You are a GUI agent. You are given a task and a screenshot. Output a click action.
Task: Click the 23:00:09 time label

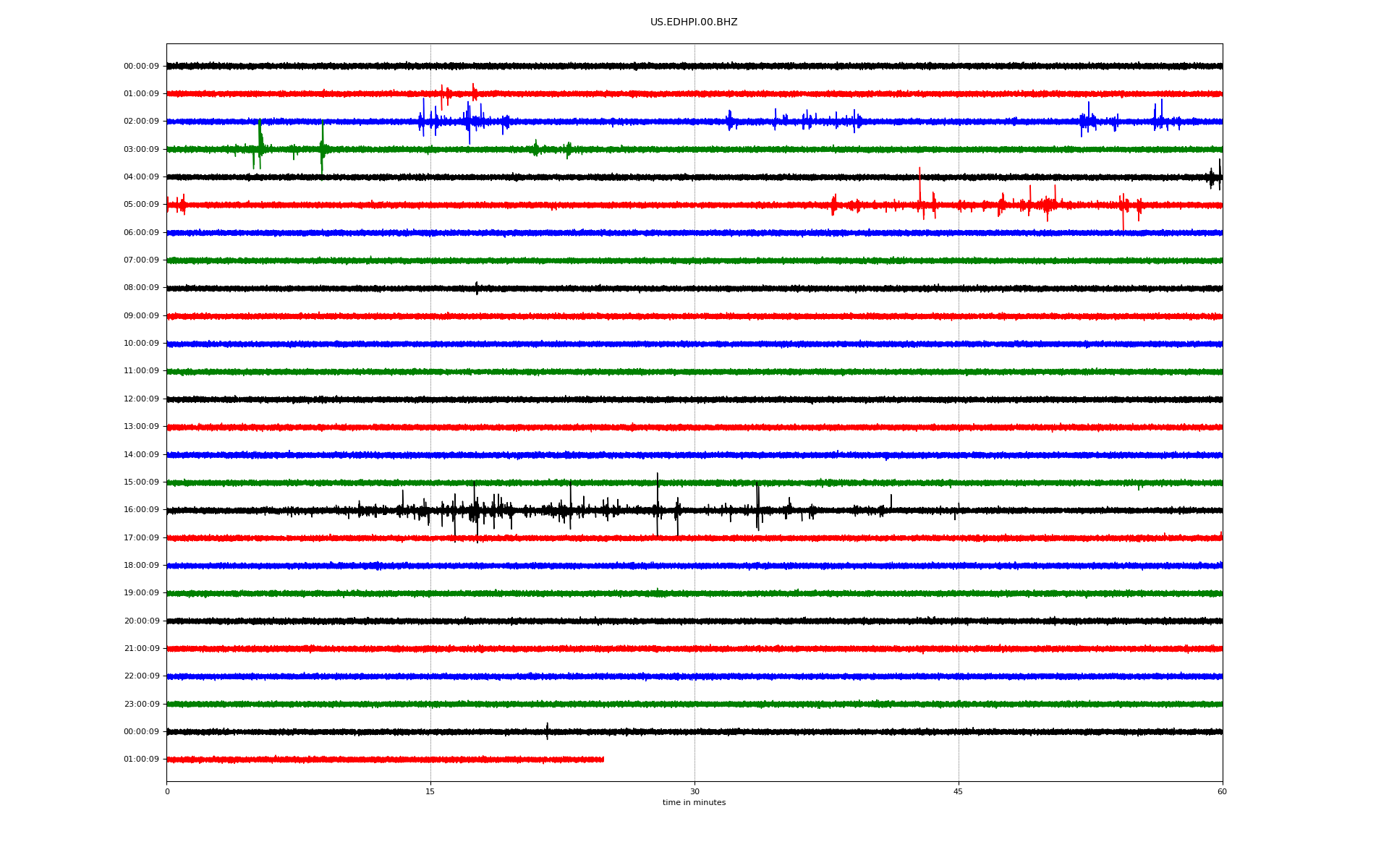(x=141, y=704)
